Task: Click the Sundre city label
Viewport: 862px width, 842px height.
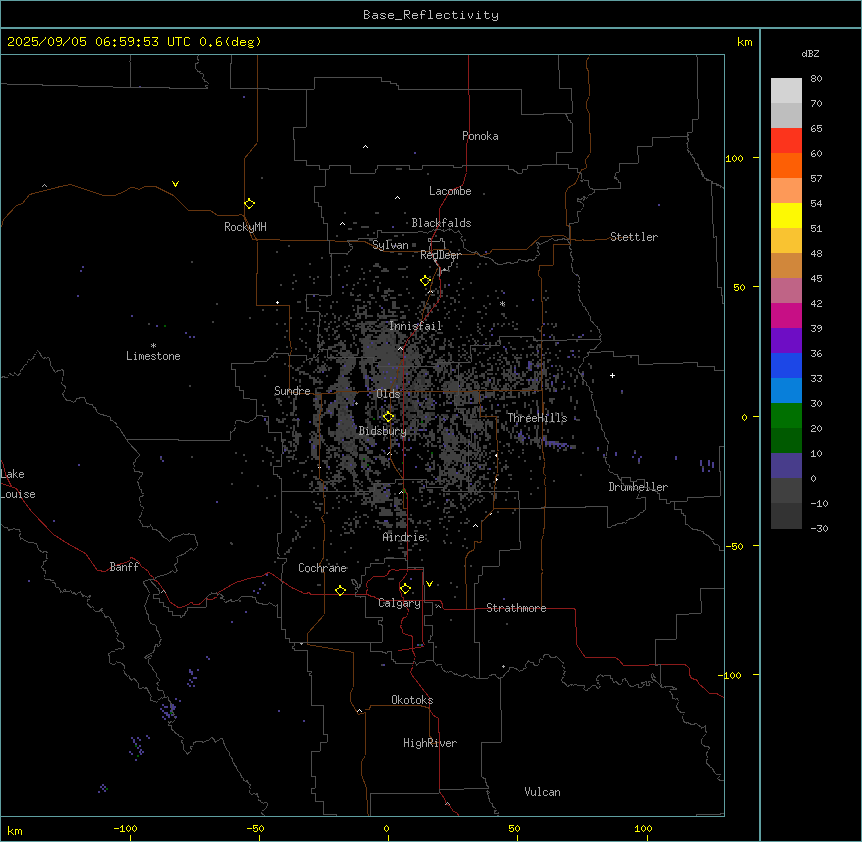Action: pyautogui.click(x=292, y=391)
